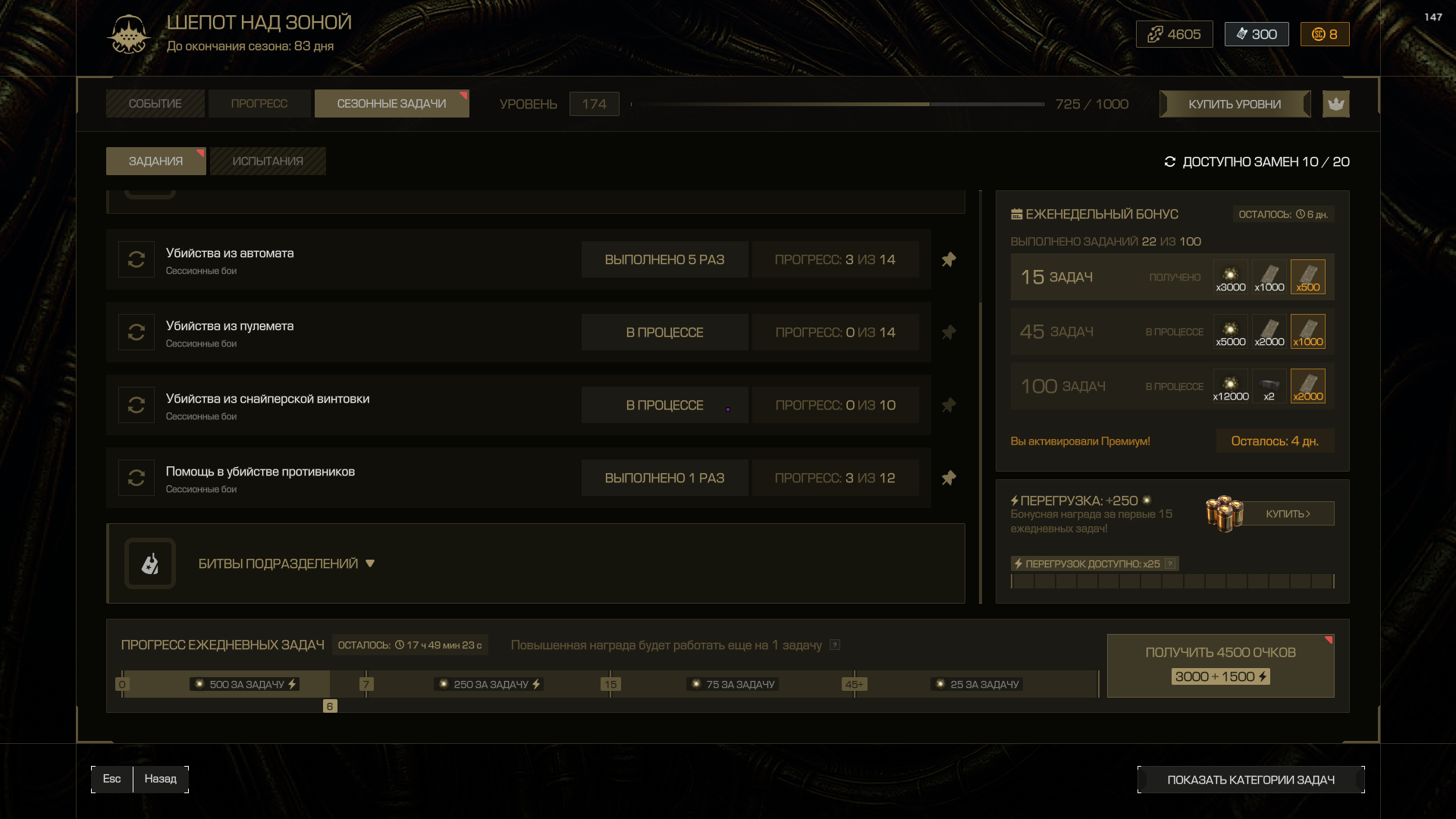
Task: Click the x1000 premium reward in 45 задач row
Action: [x=1308, y=331]
